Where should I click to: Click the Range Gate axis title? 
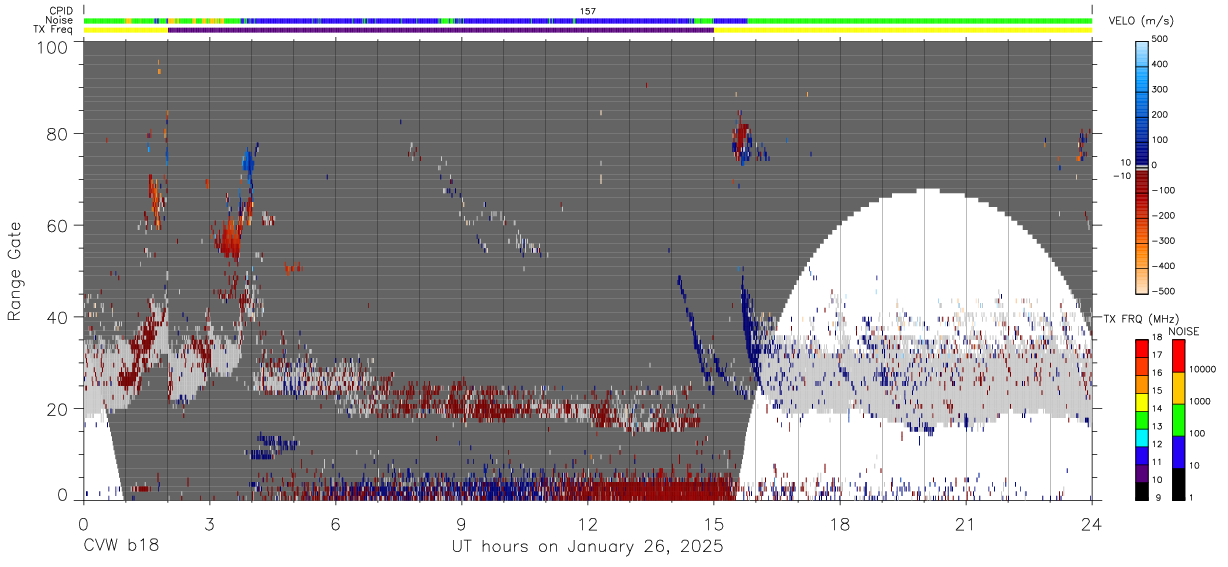pyautogui.click(x=15, y=271)
